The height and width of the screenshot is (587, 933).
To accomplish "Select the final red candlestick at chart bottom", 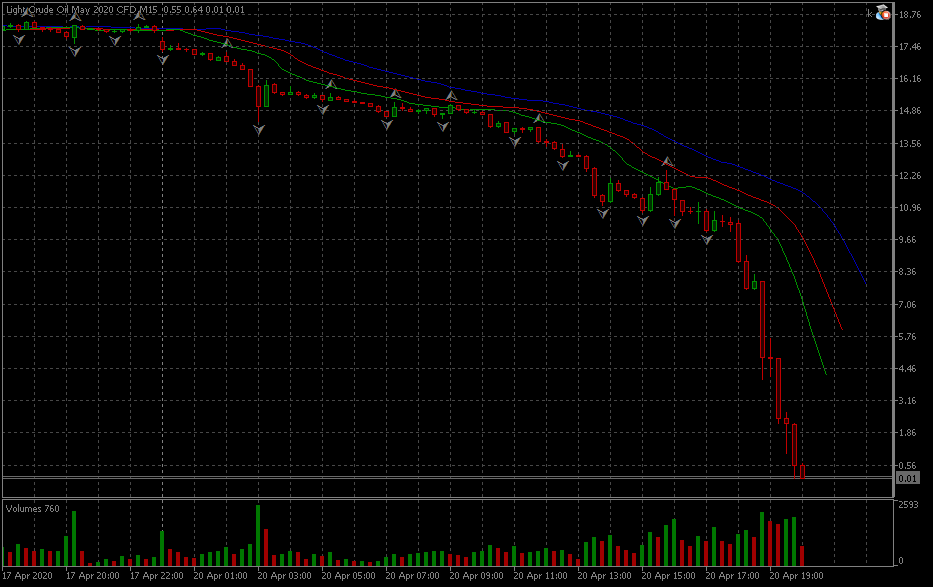I will [x=802, y=472].
